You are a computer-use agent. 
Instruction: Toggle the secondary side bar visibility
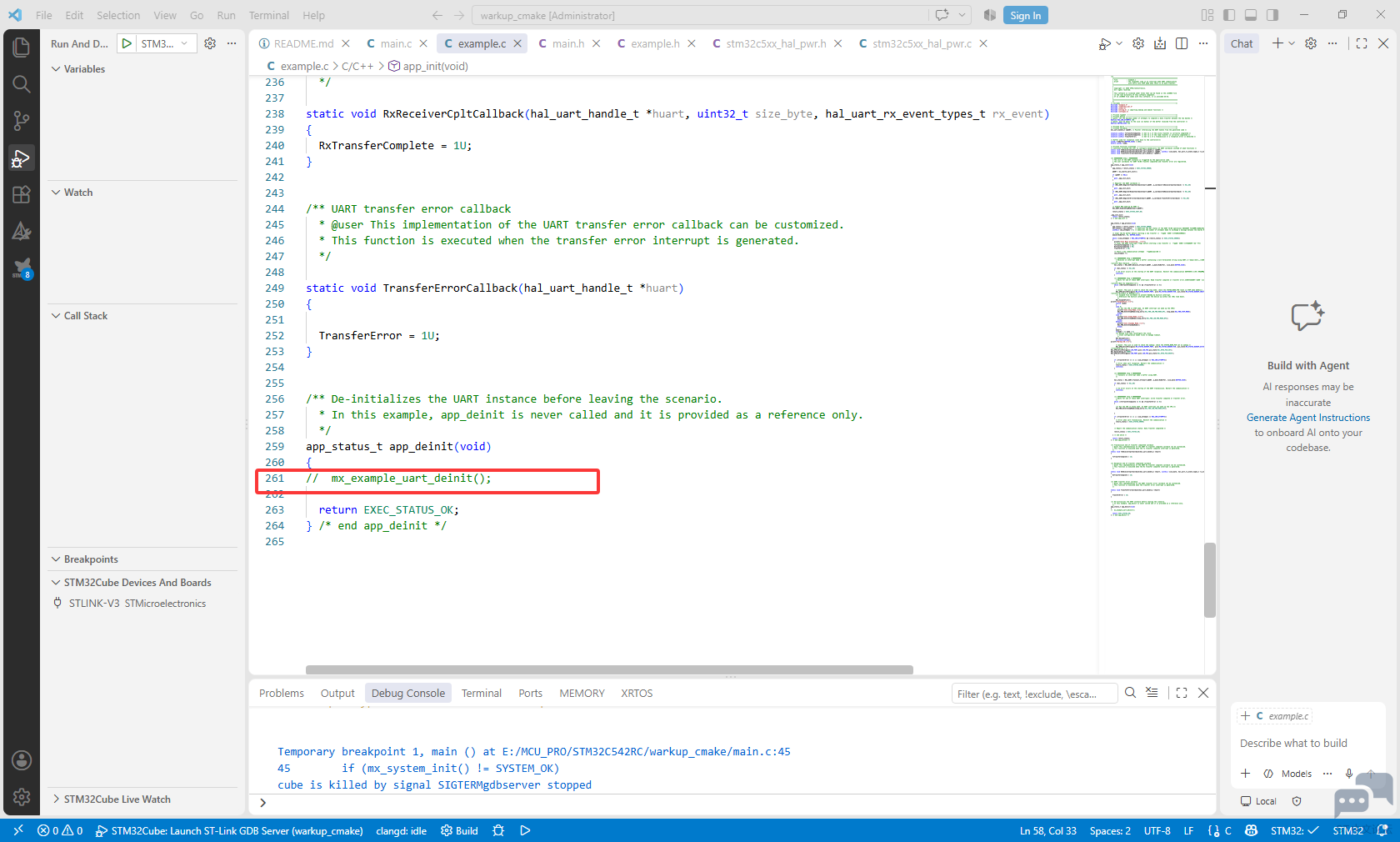point(1272,15)
